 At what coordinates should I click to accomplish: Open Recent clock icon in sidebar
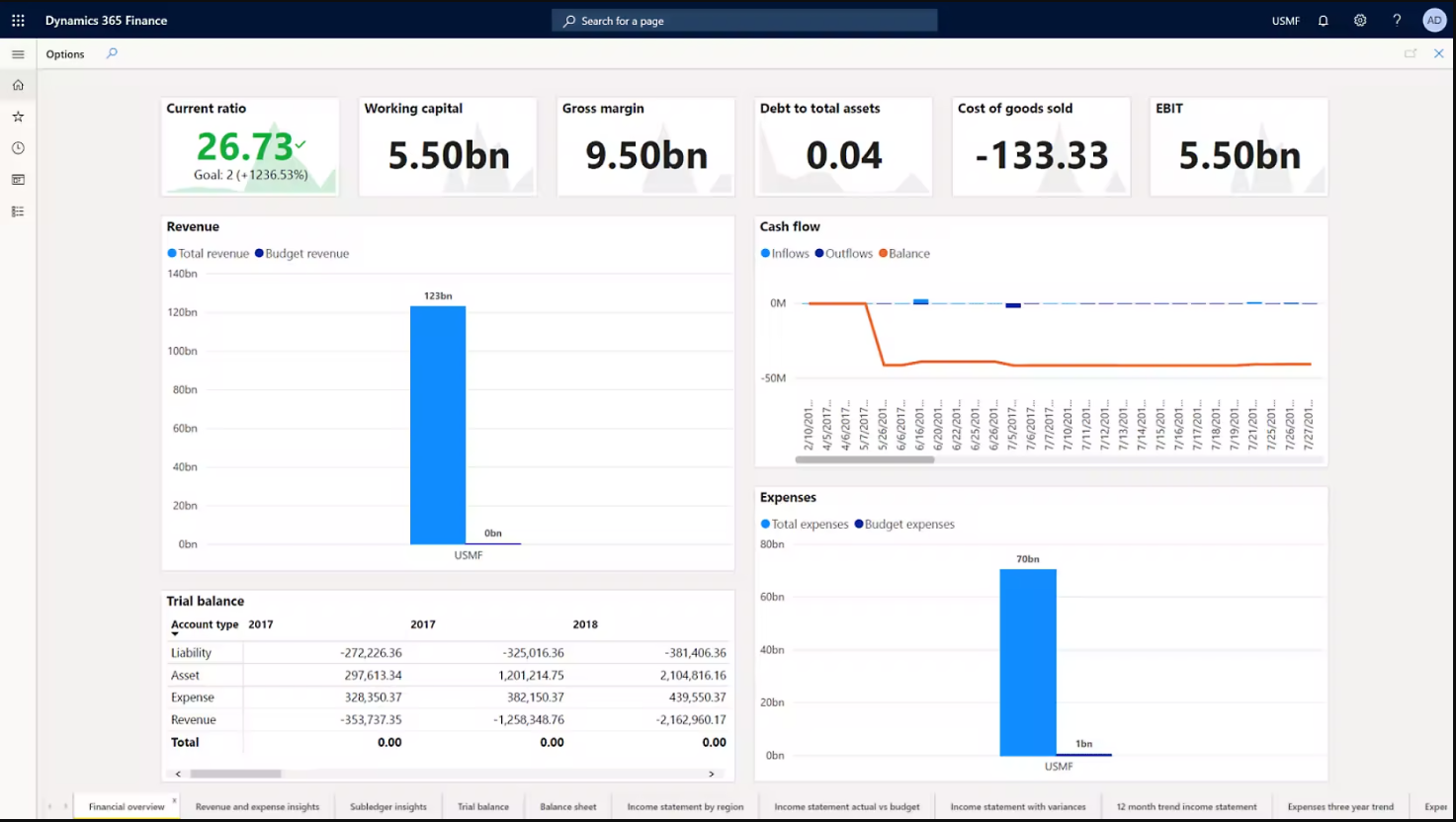(18, 148)
